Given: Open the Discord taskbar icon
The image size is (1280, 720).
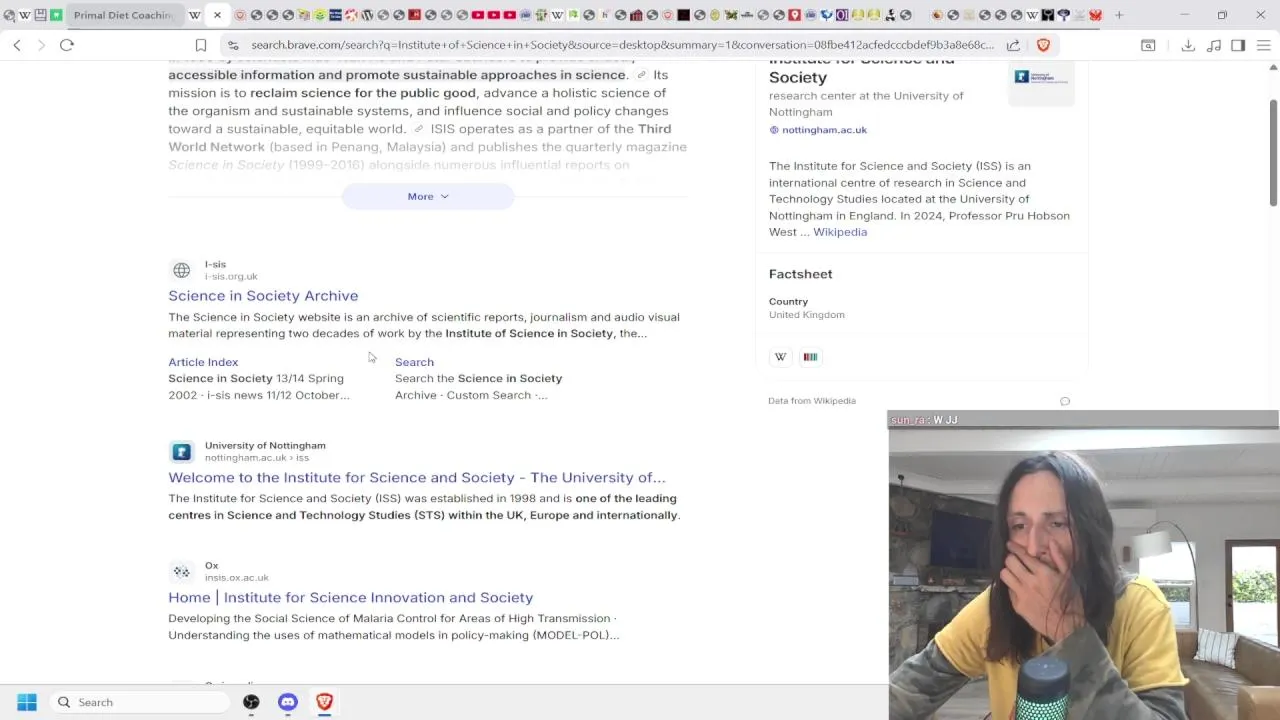Looking at the screenshot, I should pos(288,702).
